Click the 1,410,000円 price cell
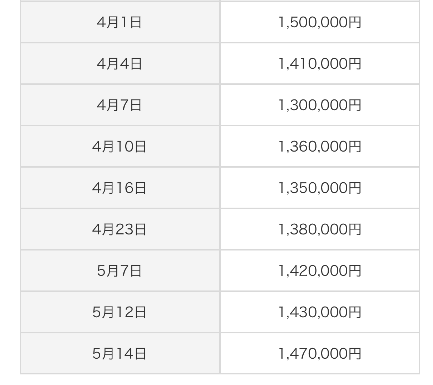Screen dimensions: 433x385 (320, 63)
